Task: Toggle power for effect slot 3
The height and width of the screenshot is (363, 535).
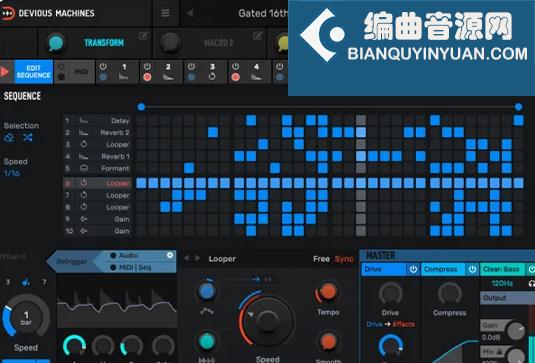Action: [191, 67]
